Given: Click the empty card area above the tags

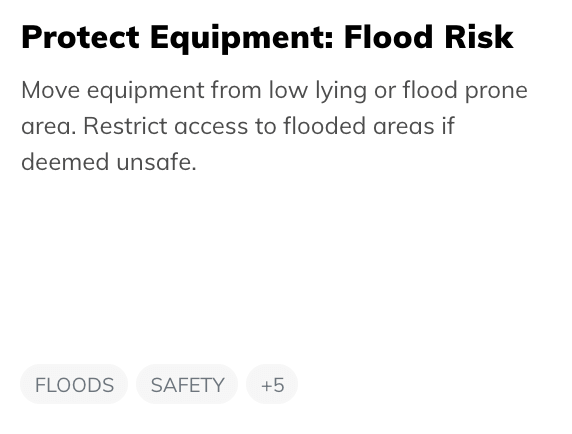Looking at the screenshot, I should 285,268.
